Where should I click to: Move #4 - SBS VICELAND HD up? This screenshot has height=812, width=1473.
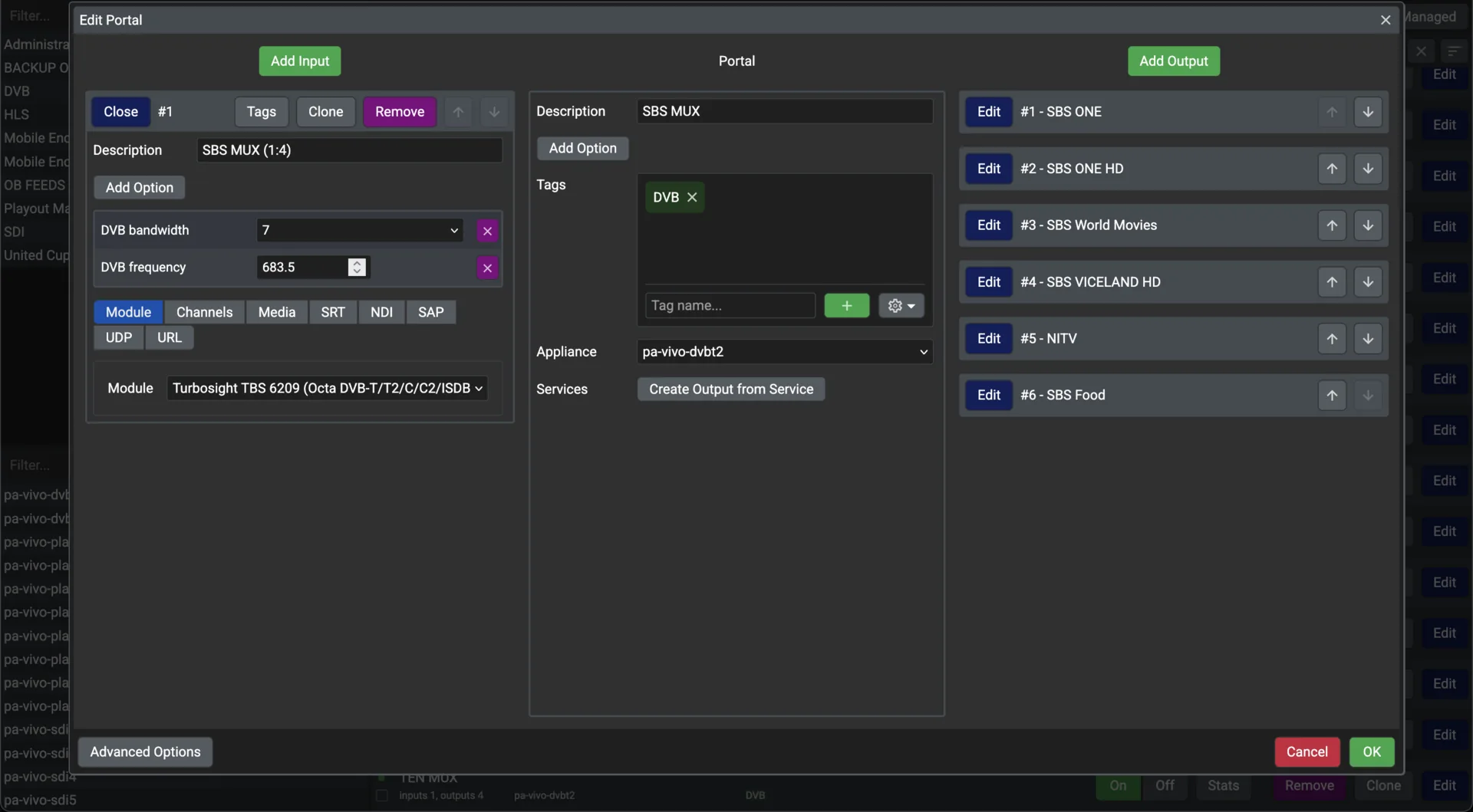click(x=1332, y=282)
